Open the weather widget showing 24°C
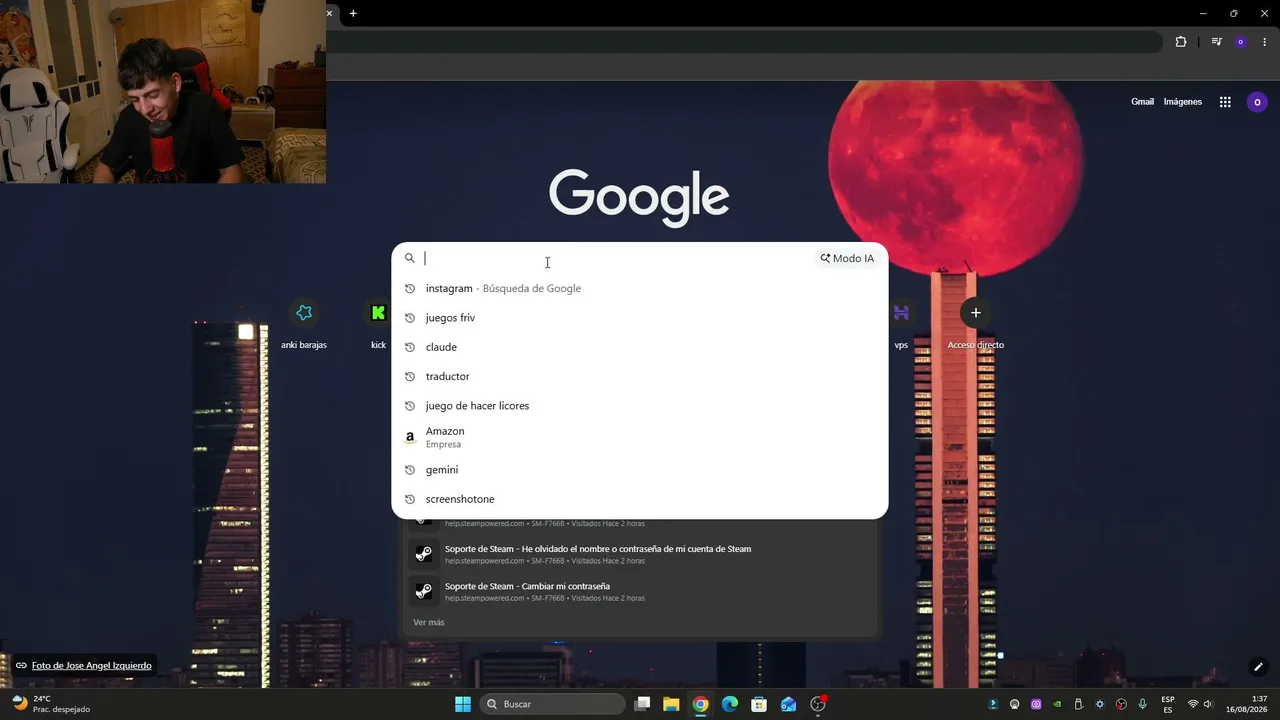Viewport: 1280px width, 720px height. click(x=50, y=704)
